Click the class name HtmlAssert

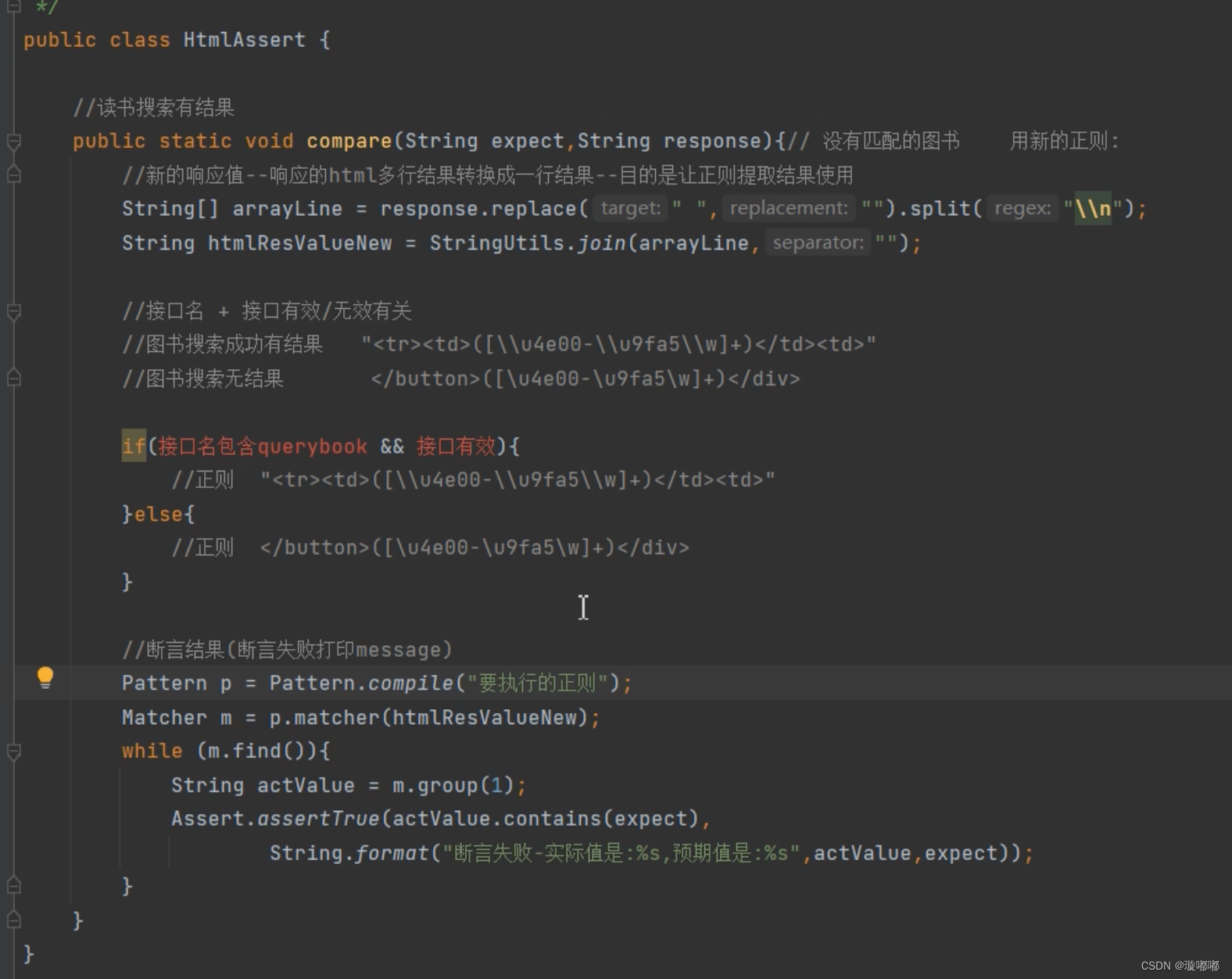click(244, 40)
